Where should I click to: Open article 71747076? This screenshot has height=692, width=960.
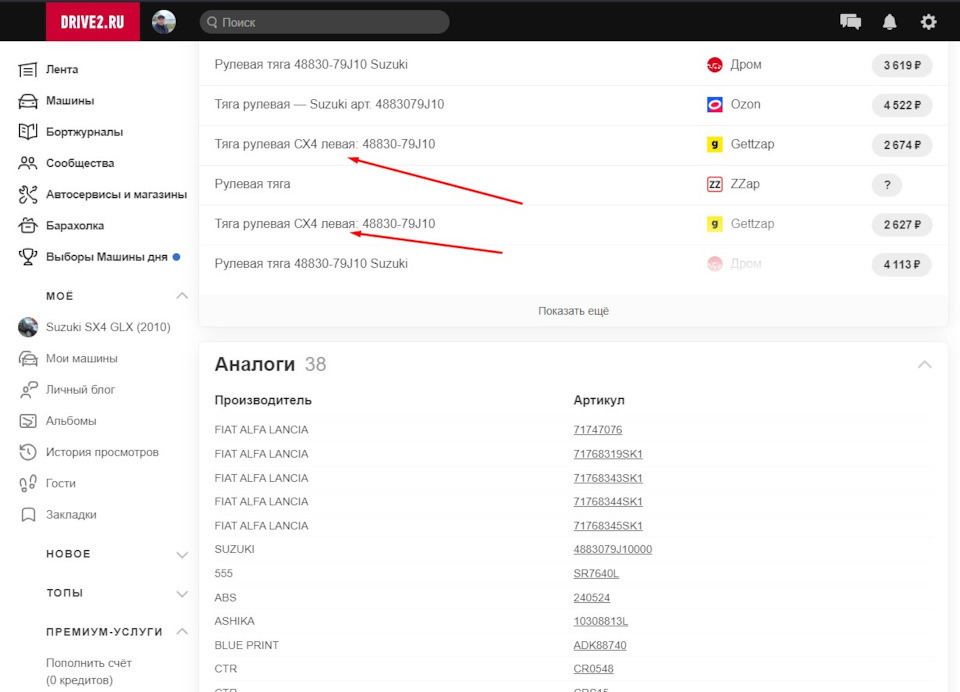coord(598,430)
